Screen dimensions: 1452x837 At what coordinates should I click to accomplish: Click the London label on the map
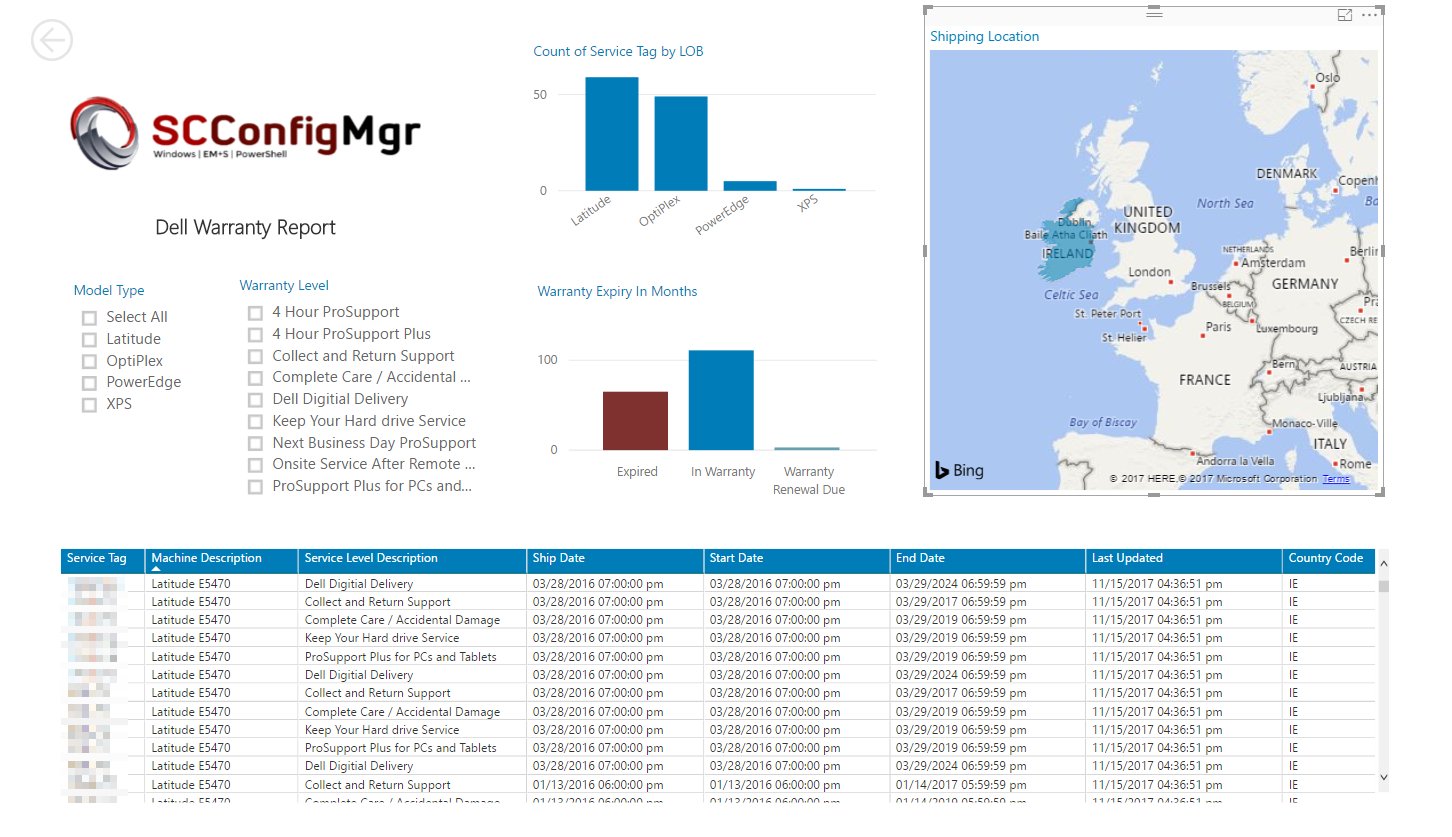(x=1149, y=272)
